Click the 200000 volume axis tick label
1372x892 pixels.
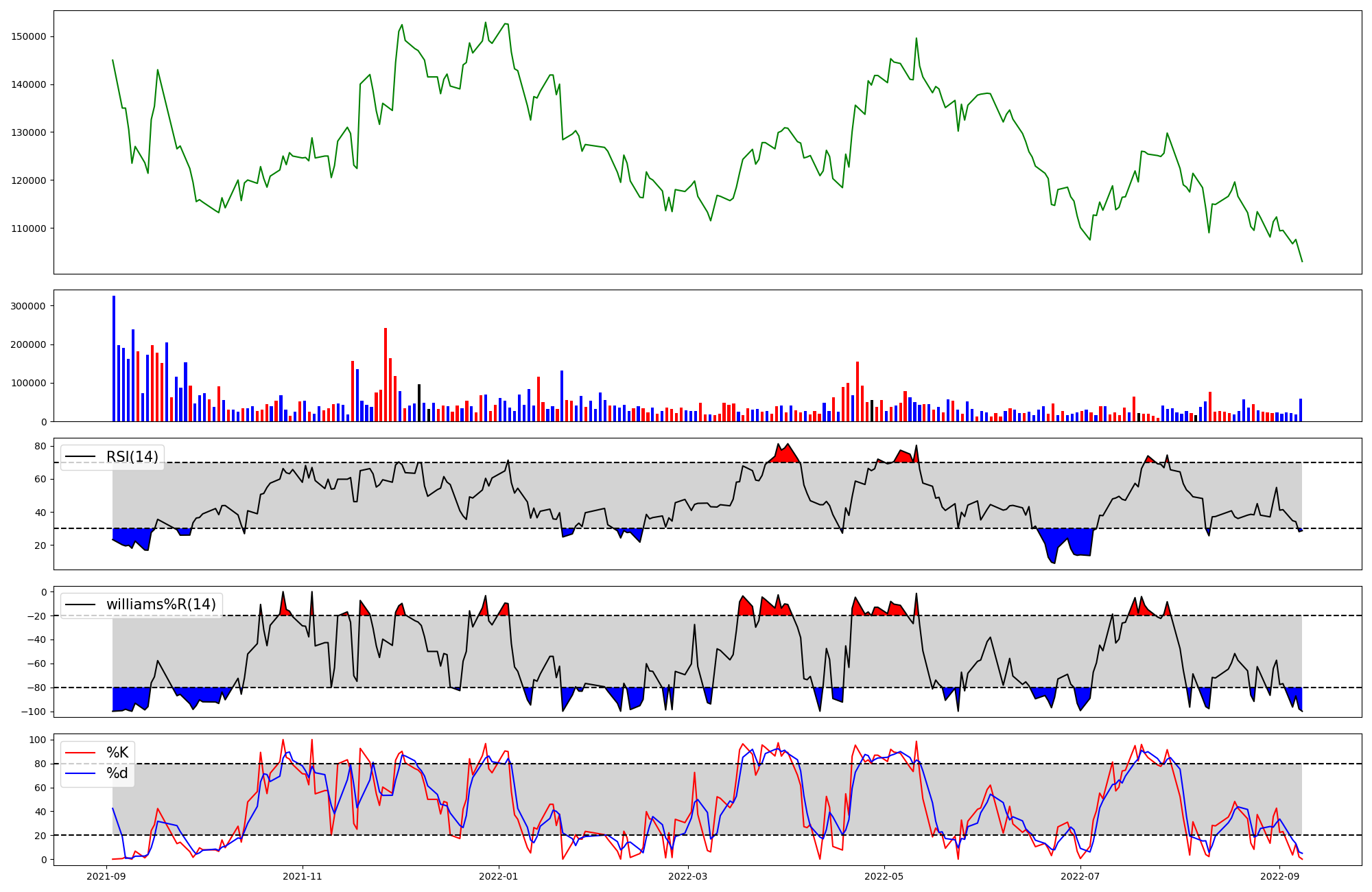[x=28, y=344]
